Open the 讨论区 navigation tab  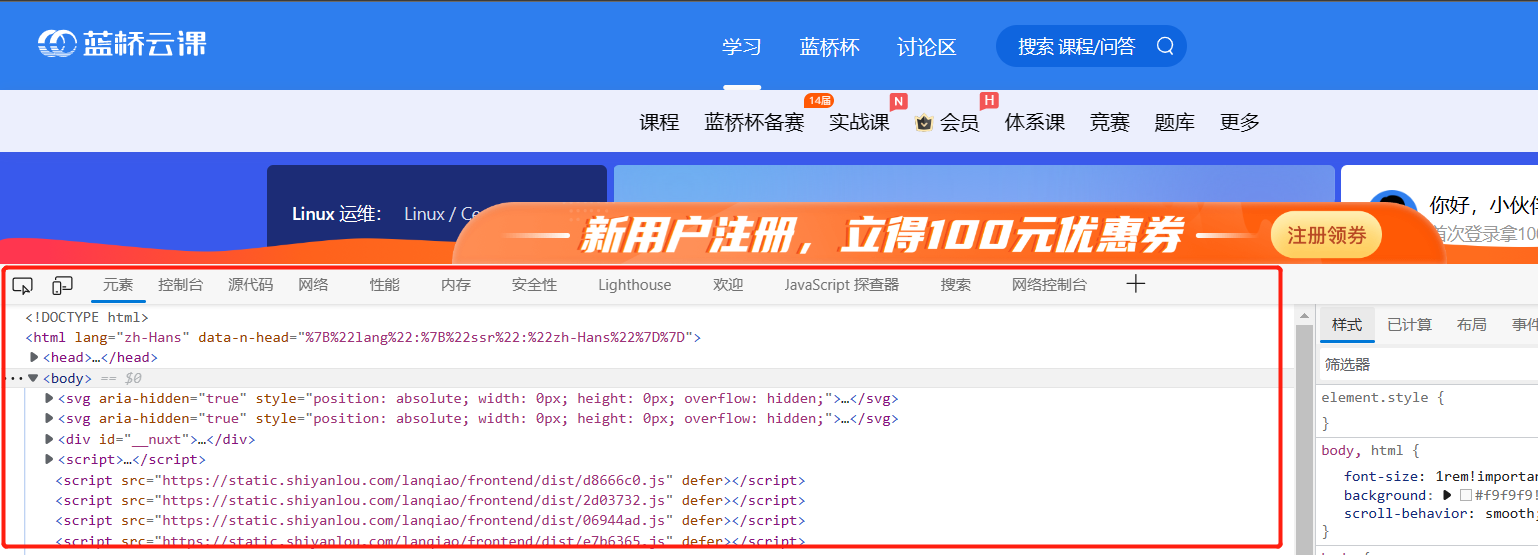tap(927, 46)
